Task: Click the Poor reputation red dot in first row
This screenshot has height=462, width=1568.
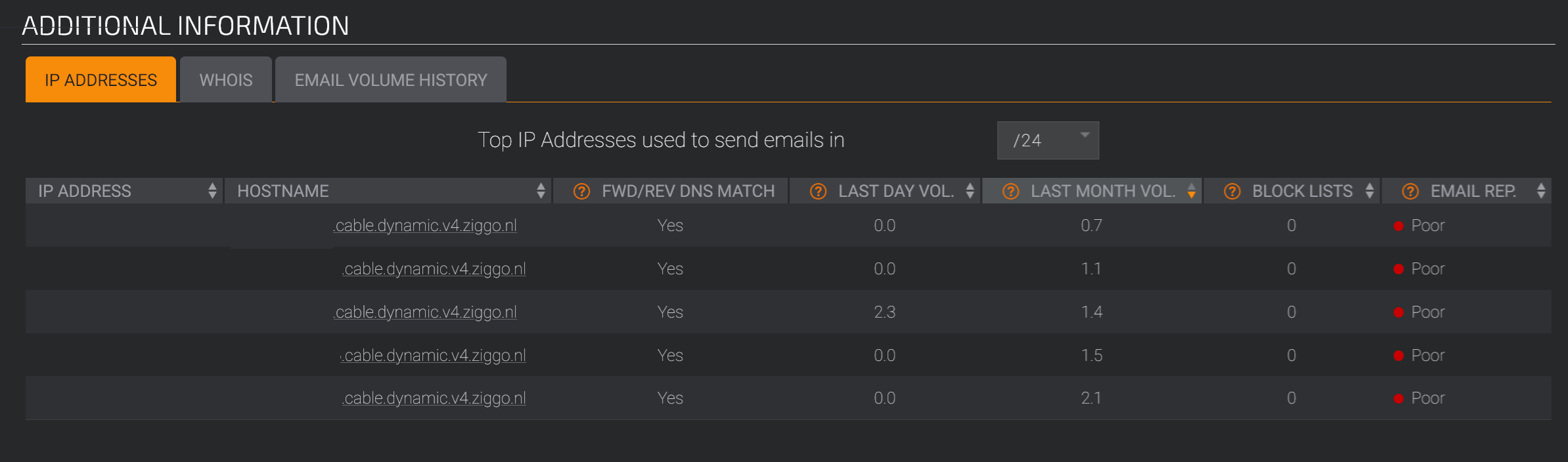Action: coord(1399,226)
